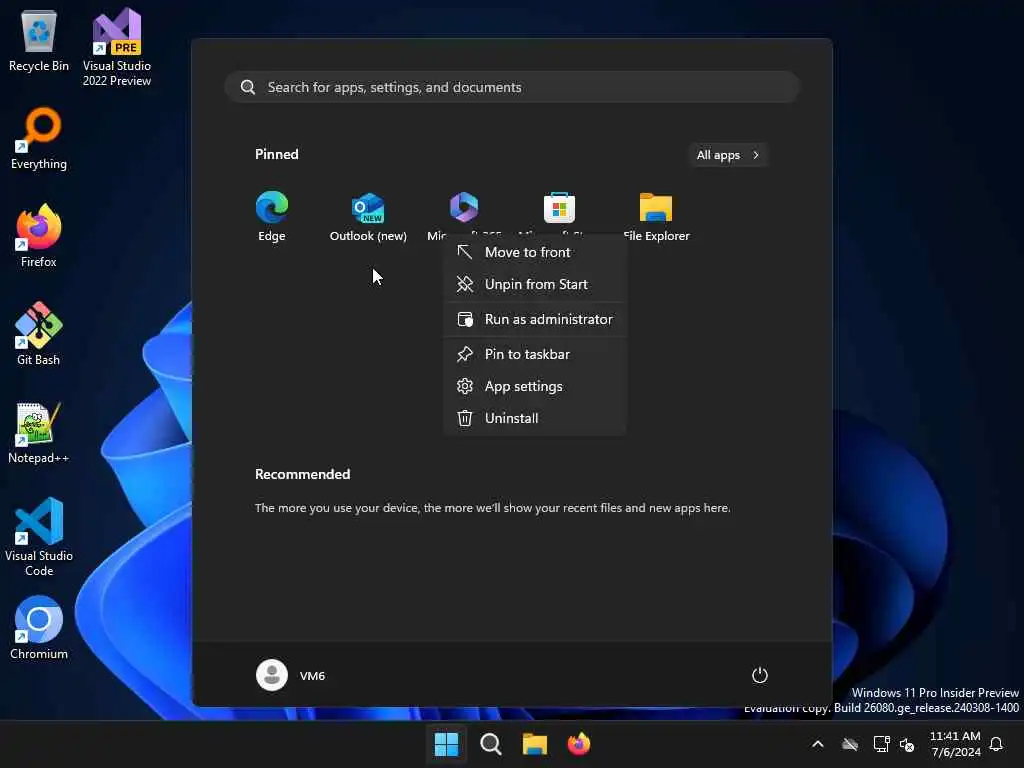Select the Notepad++ desktop shortcut

(39, 432)
